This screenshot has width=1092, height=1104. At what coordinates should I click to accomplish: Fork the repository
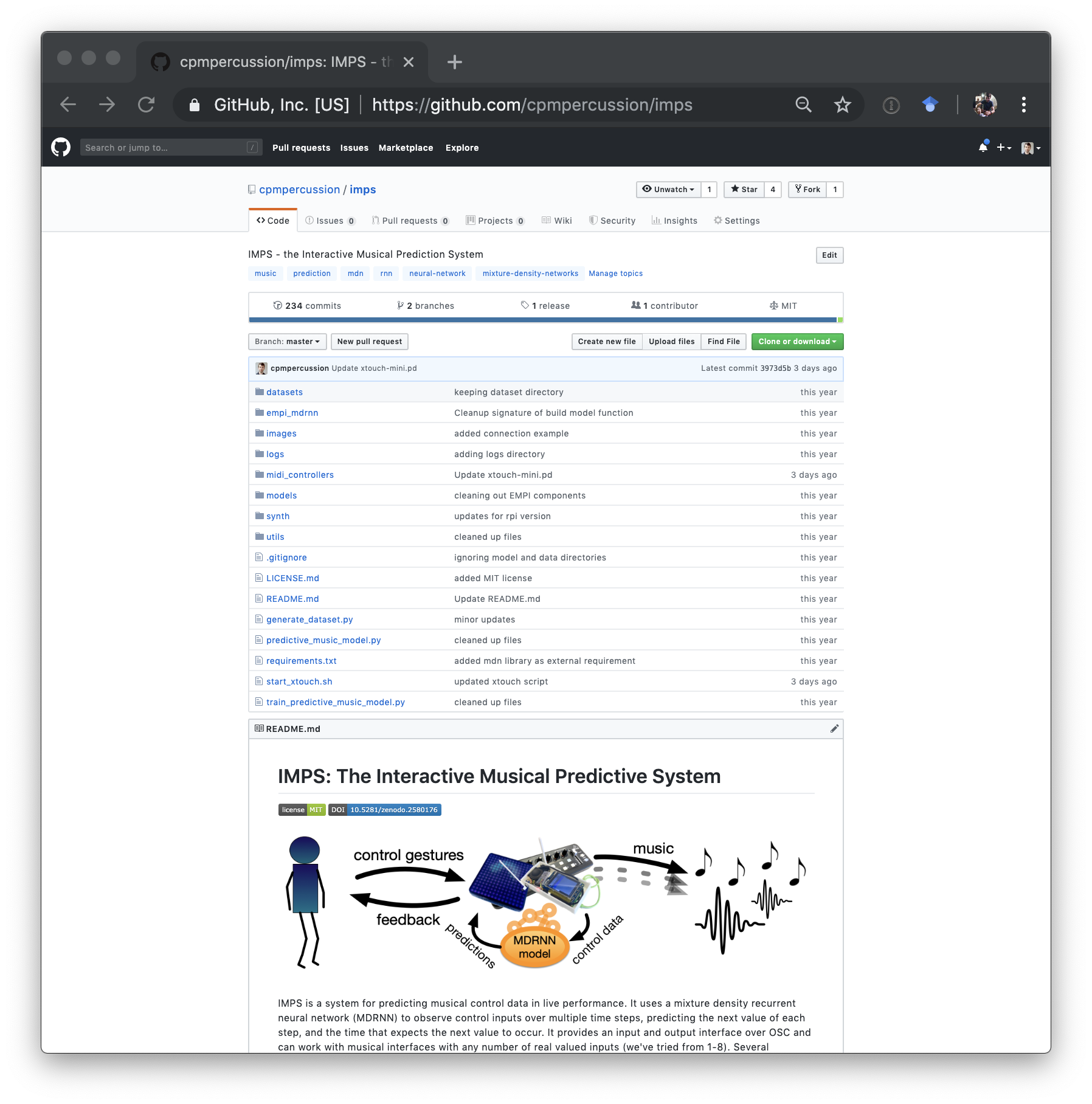click(x=807, y=190)
